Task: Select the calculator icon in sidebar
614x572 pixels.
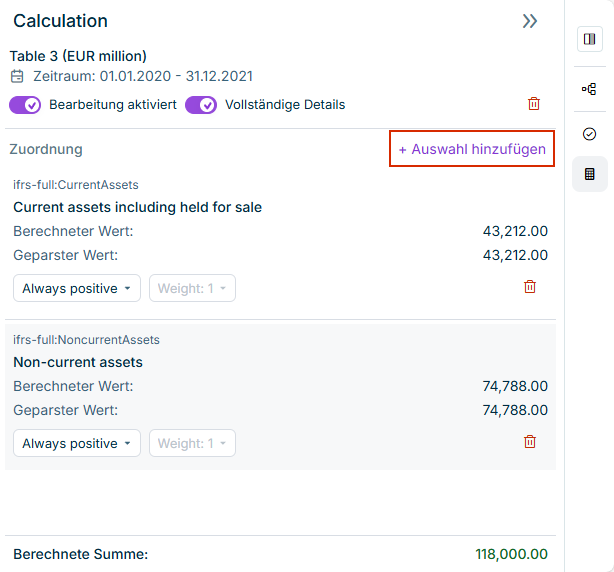Action: pos(589,174)
